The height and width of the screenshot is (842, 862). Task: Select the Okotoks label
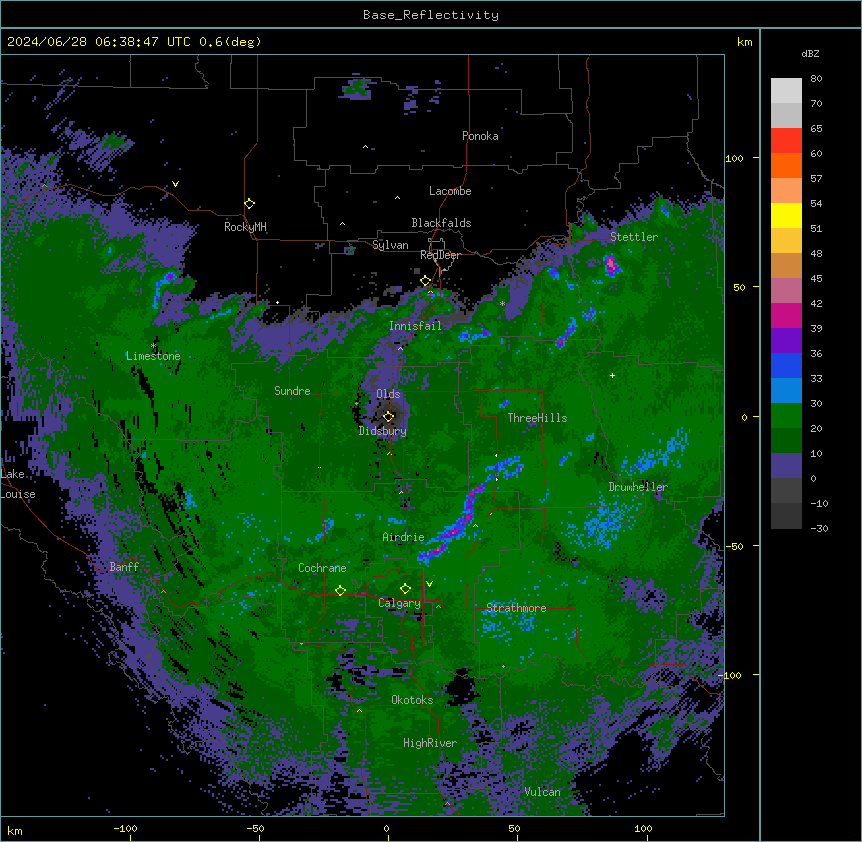point(412,700)
